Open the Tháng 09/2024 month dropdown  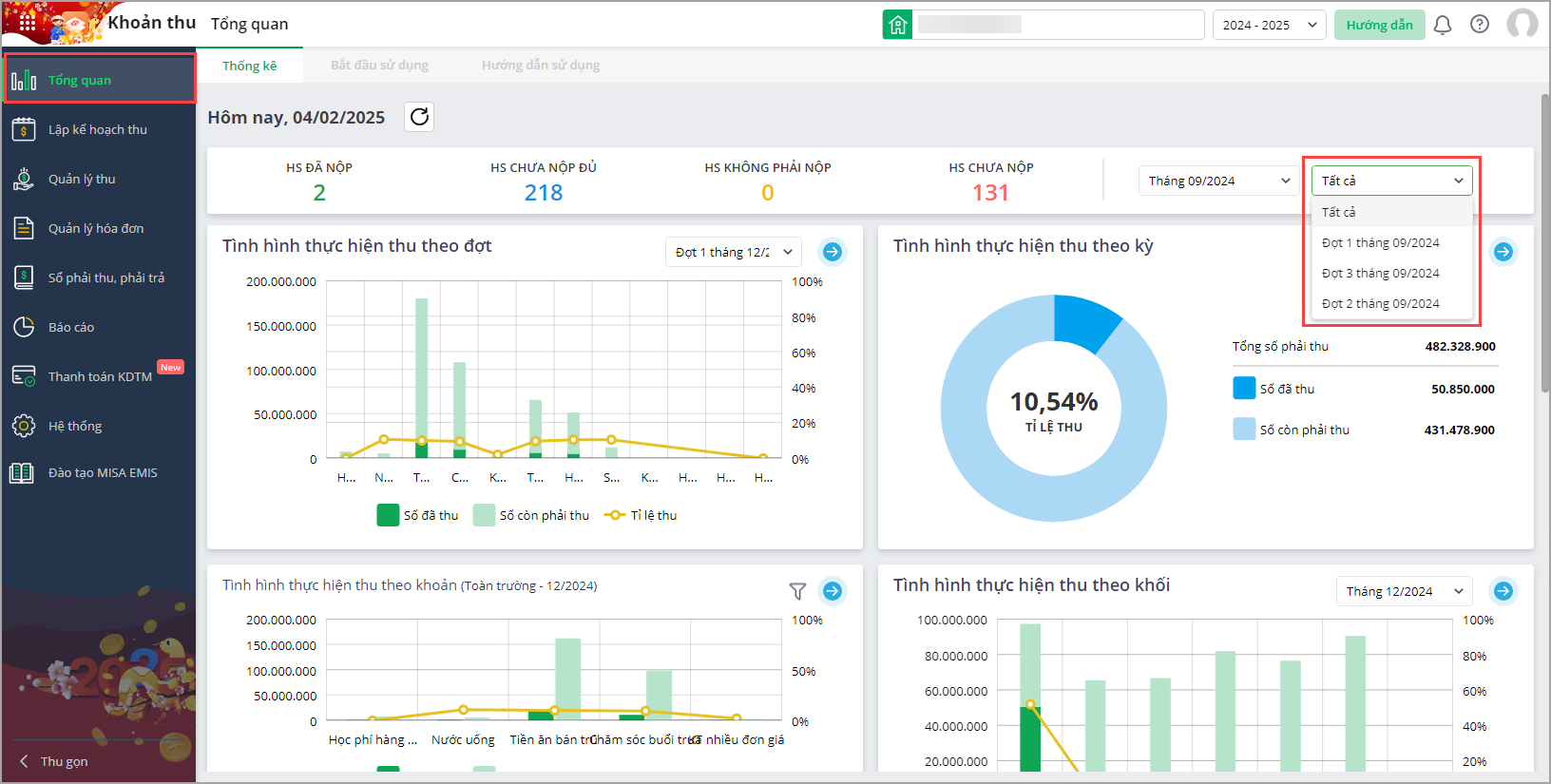[x=1218, y=181]
